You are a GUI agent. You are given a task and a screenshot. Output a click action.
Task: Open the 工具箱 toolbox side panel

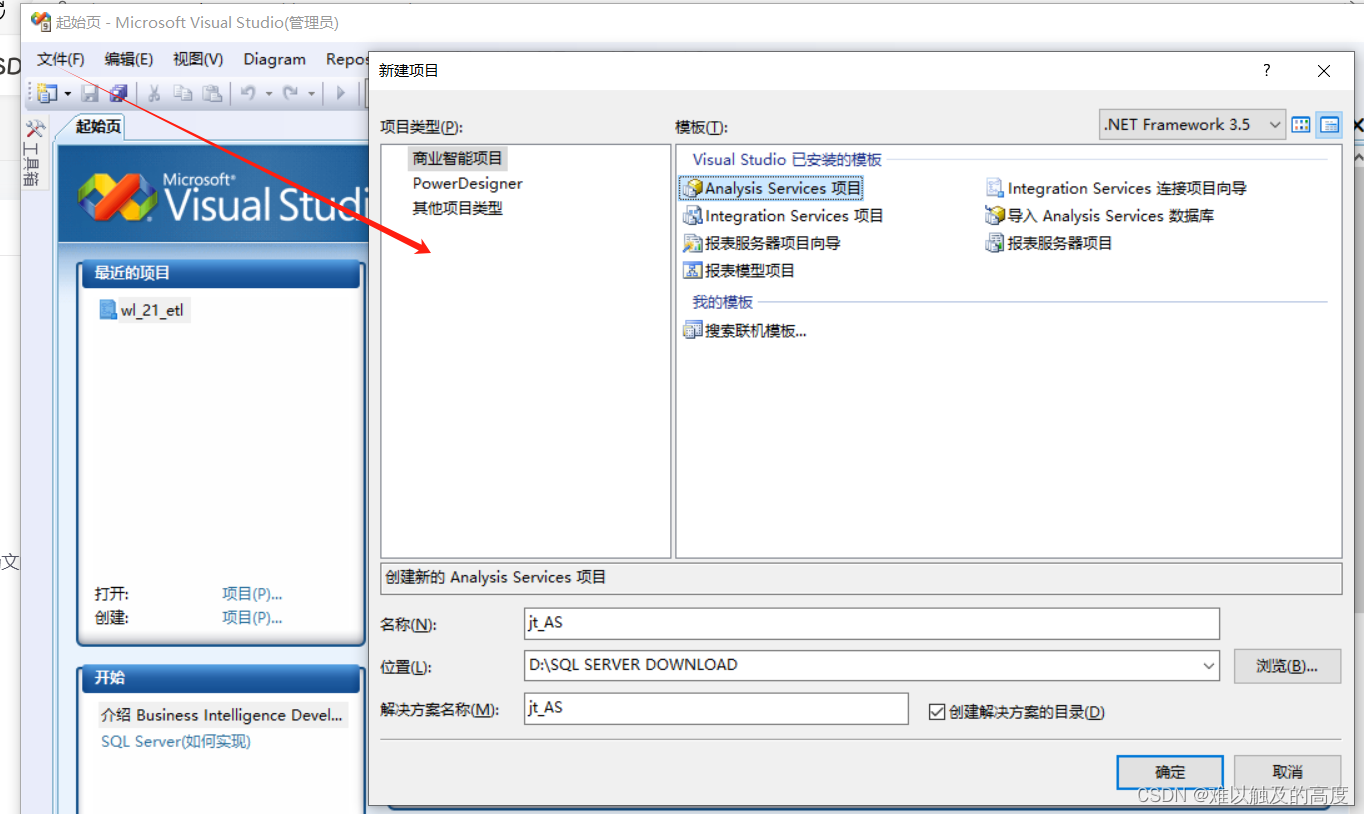coord(34,152)
